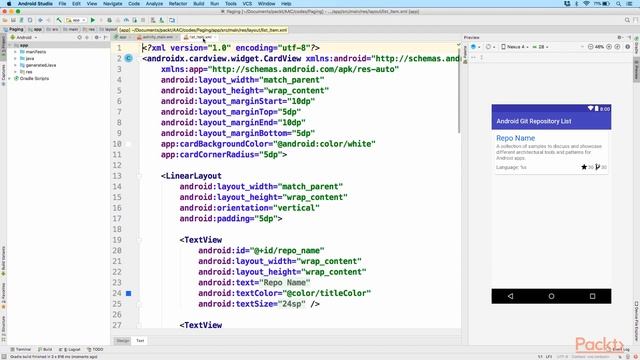Click the CardView class gutter icon on line 2
The image size is (640, 360).
pos(129,58)
